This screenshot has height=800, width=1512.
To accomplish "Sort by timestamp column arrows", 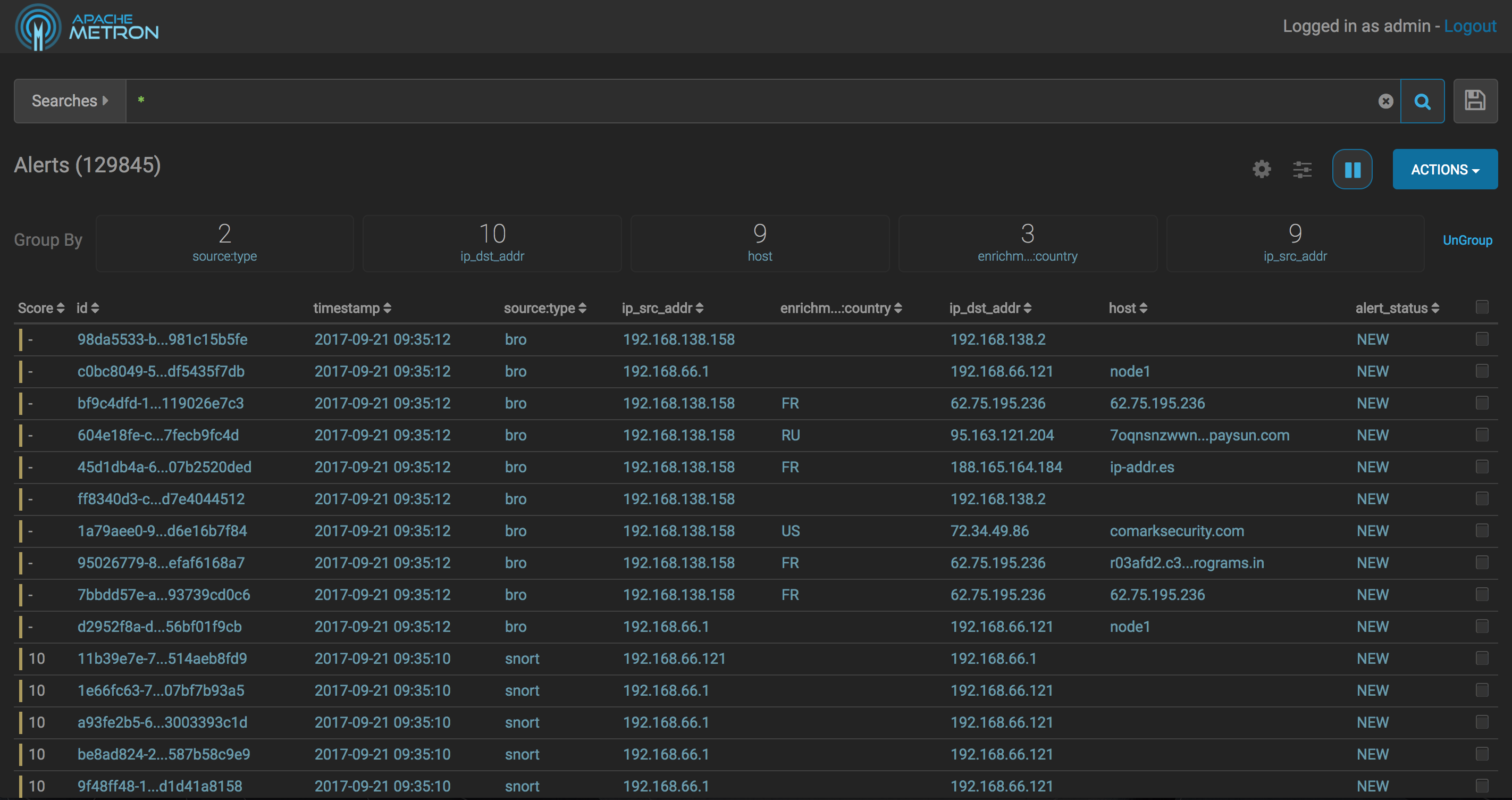I will coord(387,309).
